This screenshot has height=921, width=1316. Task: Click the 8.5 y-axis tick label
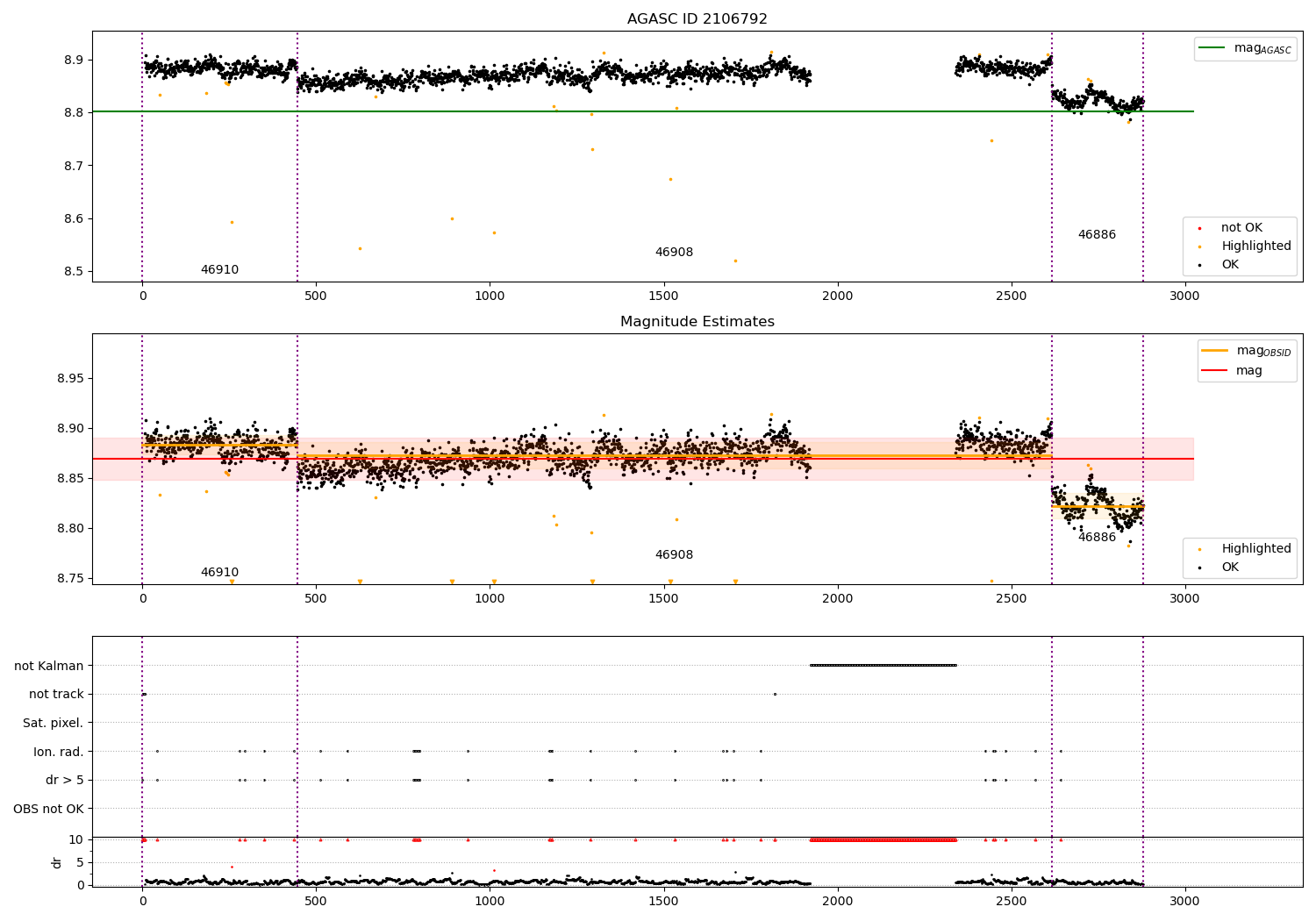pyautogui.click(x=75, y=272)
